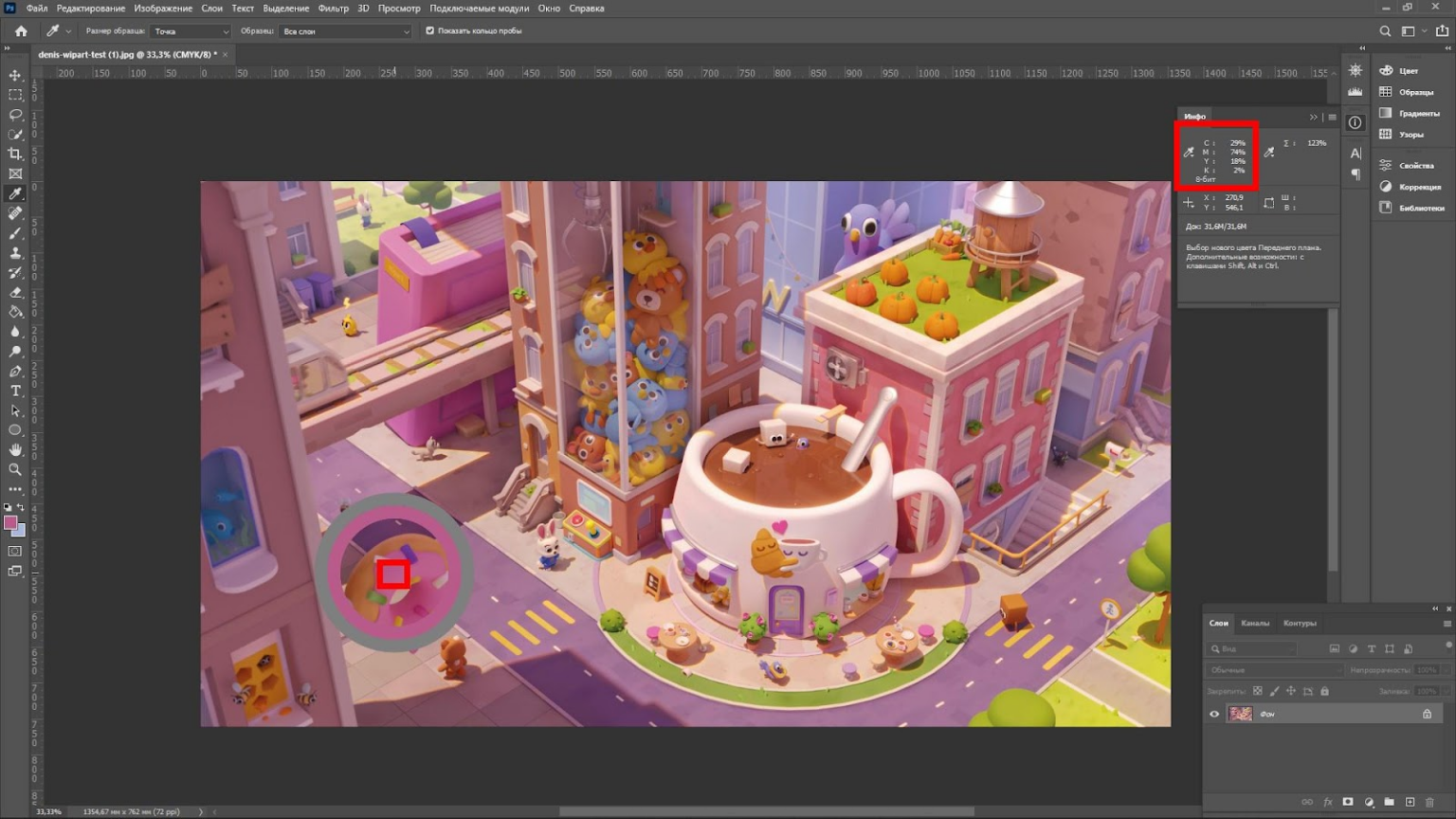This screenshot has width=1456, height=819.
Task: Select the Crop tool in the toolbar
Action: pyautogui.click(x=15, y=154)
